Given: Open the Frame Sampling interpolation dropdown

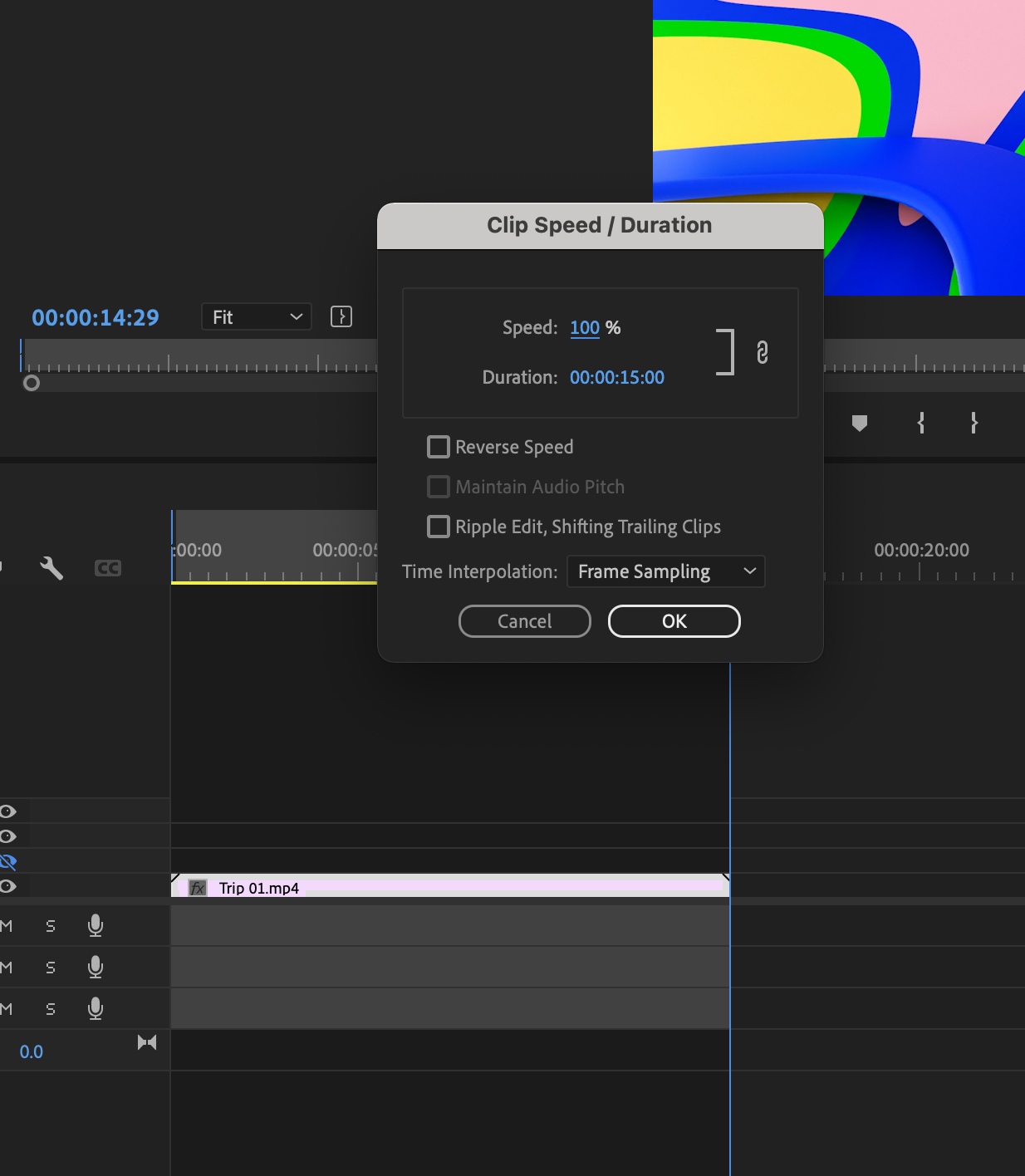Looking at the screenshot, I should click(665, 571).
